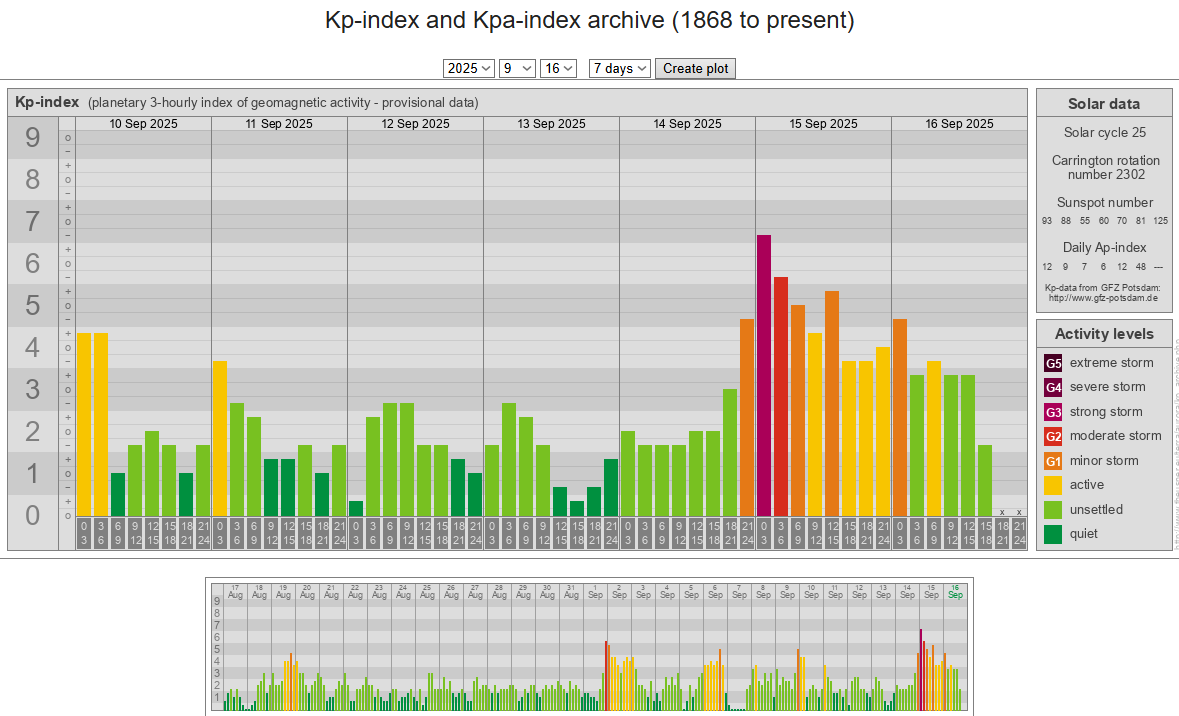This screenshot has width=1179, height=716.
Task: Click the yellow bar for 10 Sep 0-3h
Action: tap(83, 424)
